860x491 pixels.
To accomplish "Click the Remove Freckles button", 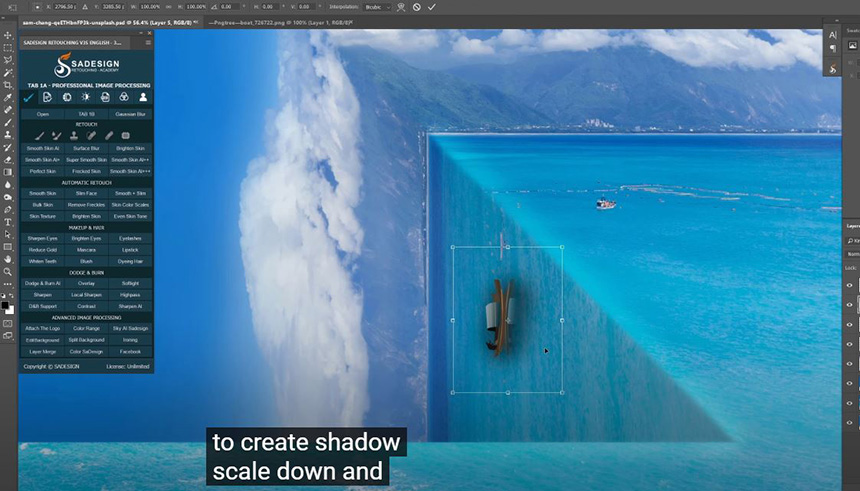I will 86,204.
